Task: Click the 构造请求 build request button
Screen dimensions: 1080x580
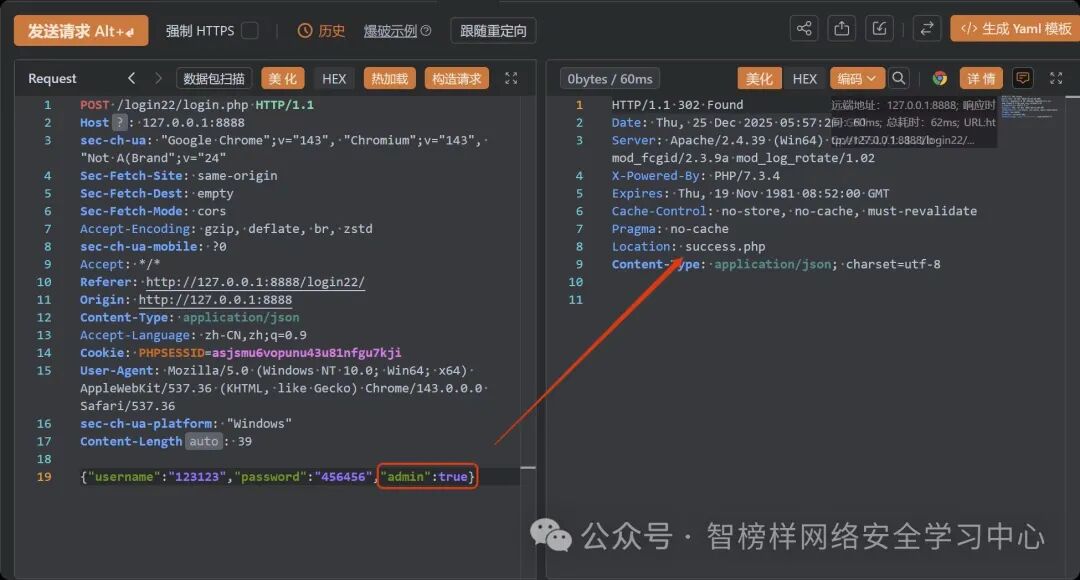Action: [x=457, y=79]
